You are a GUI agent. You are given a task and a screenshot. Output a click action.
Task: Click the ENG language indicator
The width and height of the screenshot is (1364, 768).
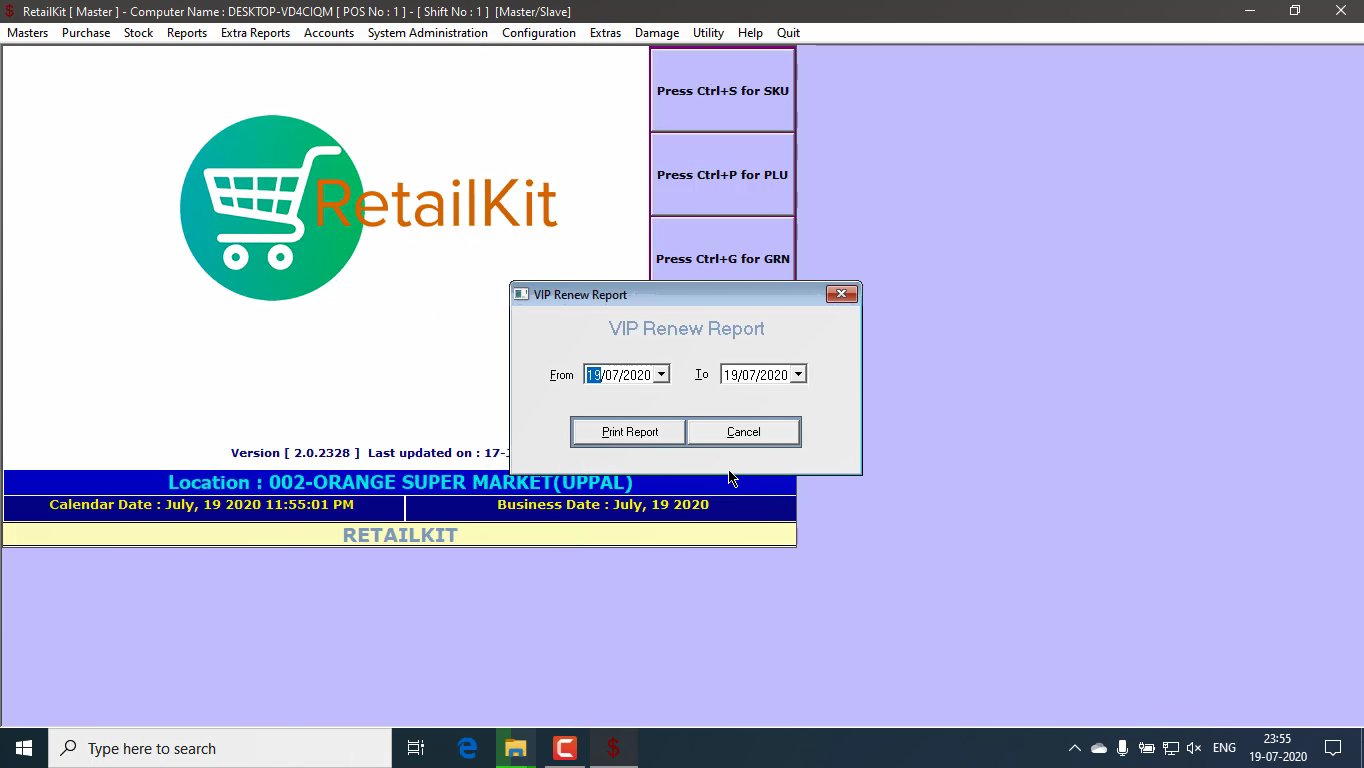click(1224, 748)
